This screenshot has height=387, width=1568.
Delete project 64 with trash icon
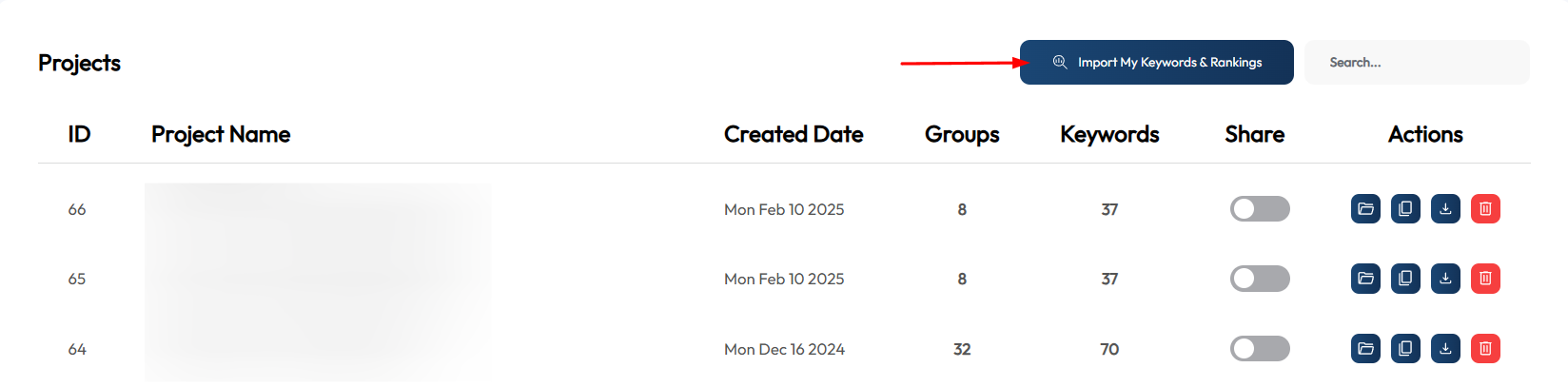tap(1485, 348)
